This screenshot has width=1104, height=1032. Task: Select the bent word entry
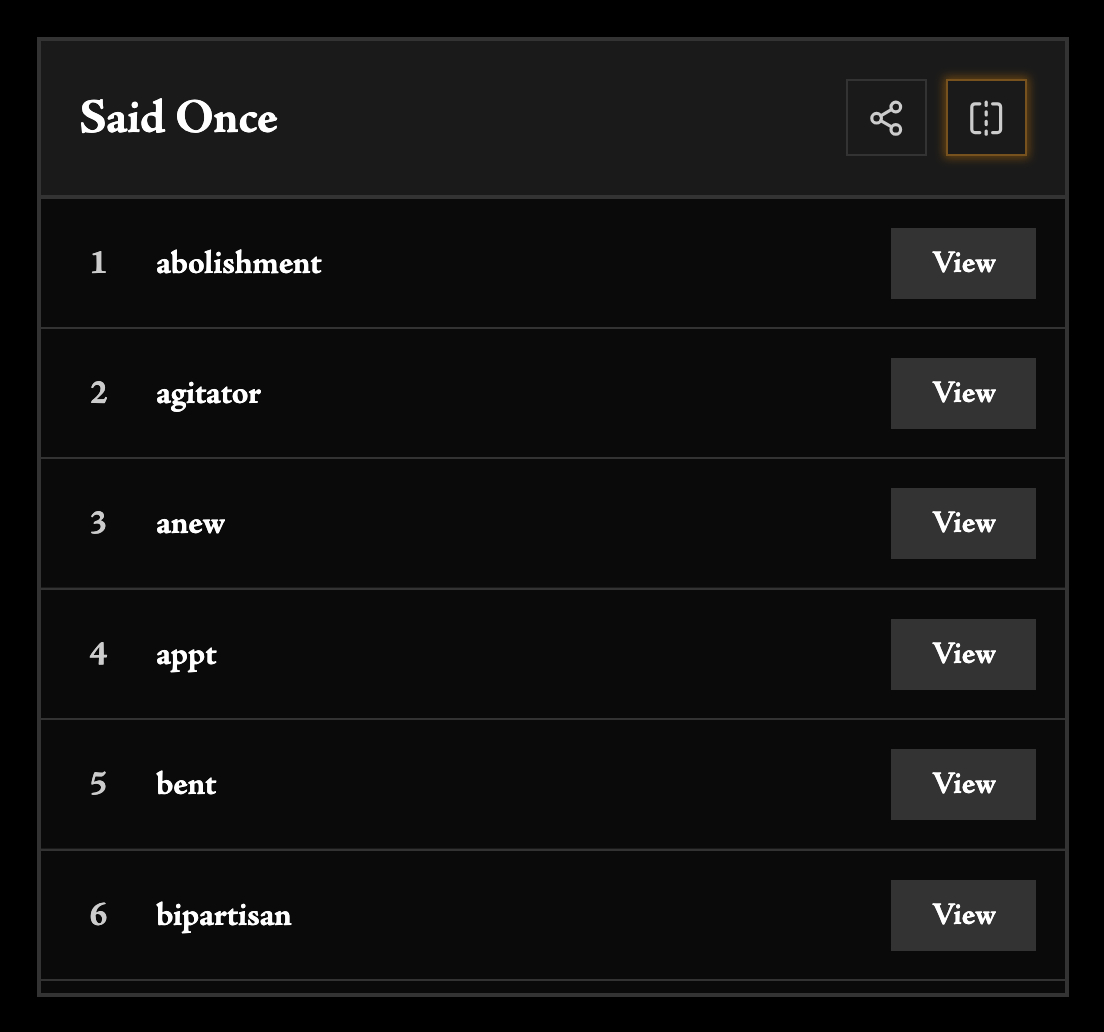click(x=186, y=784)
